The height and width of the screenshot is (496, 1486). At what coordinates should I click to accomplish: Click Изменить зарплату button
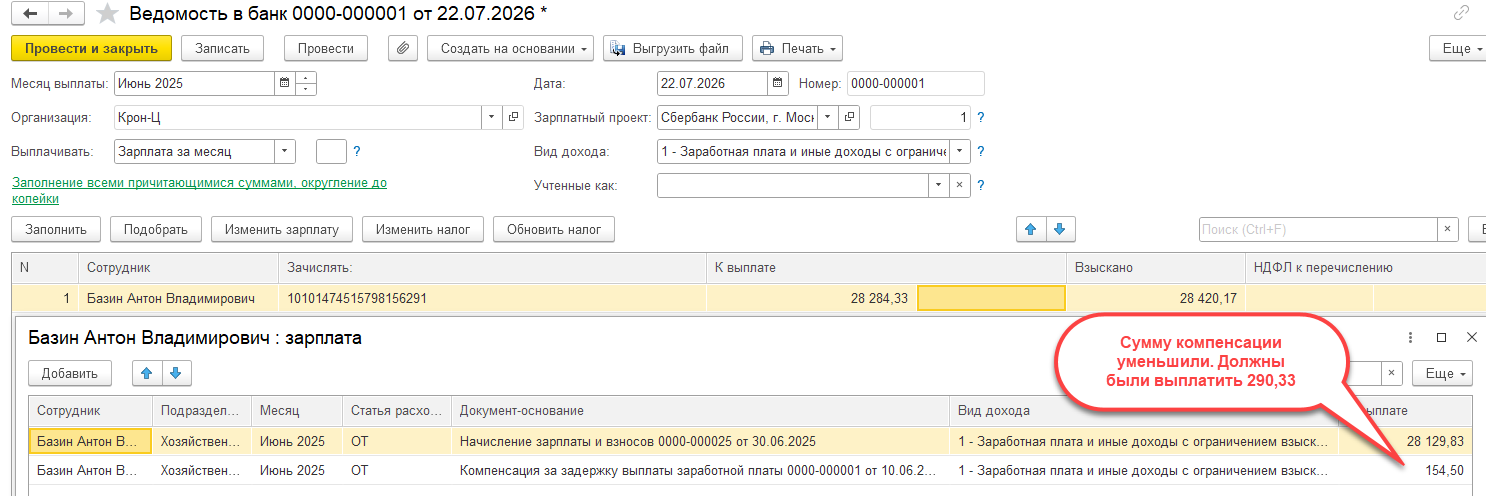[x=282, y=230]
